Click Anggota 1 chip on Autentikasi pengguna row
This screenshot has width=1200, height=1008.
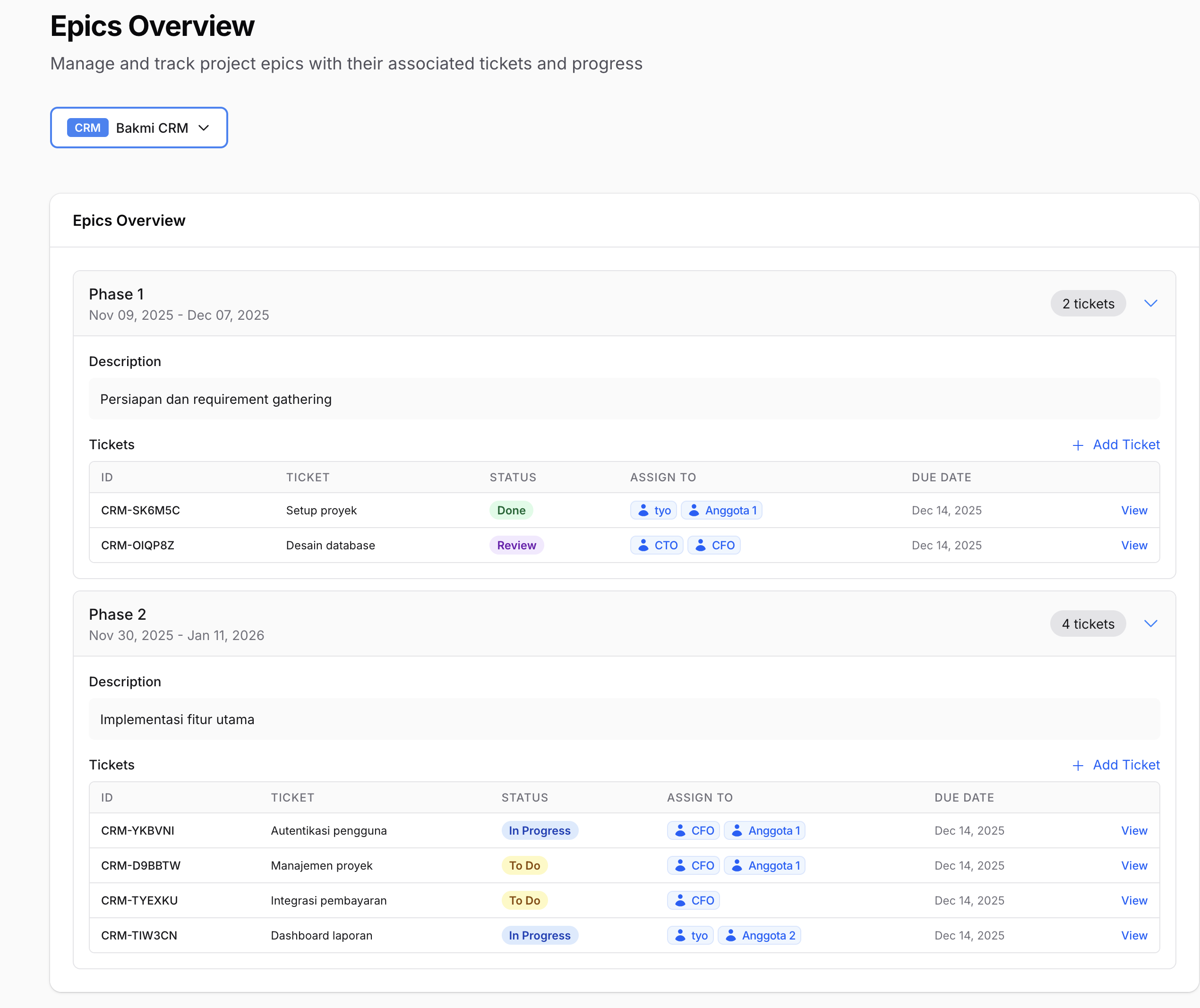pyautogui.click(x=764, y=830)
